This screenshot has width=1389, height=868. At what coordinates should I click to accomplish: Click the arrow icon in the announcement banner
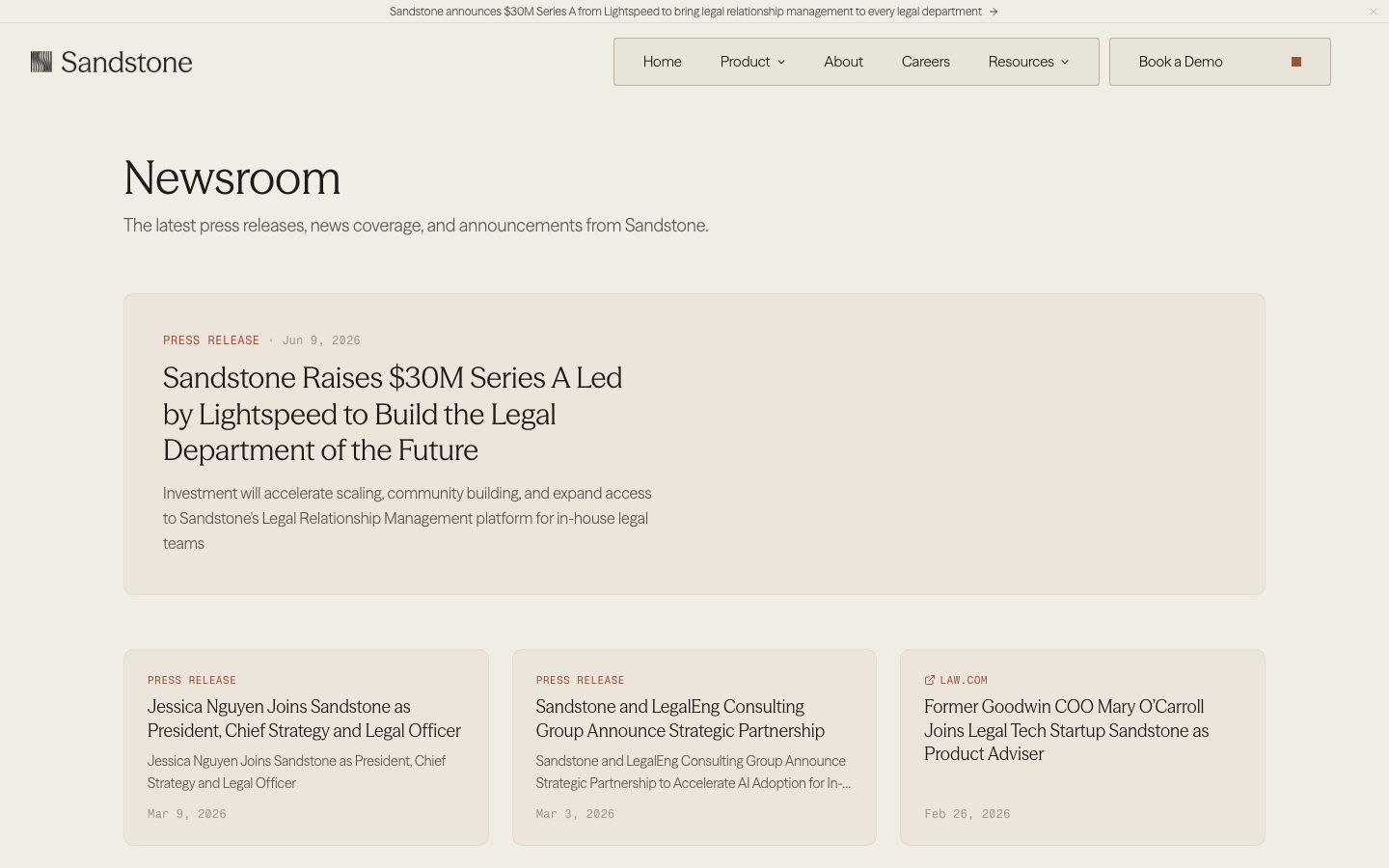pos(994,12)
